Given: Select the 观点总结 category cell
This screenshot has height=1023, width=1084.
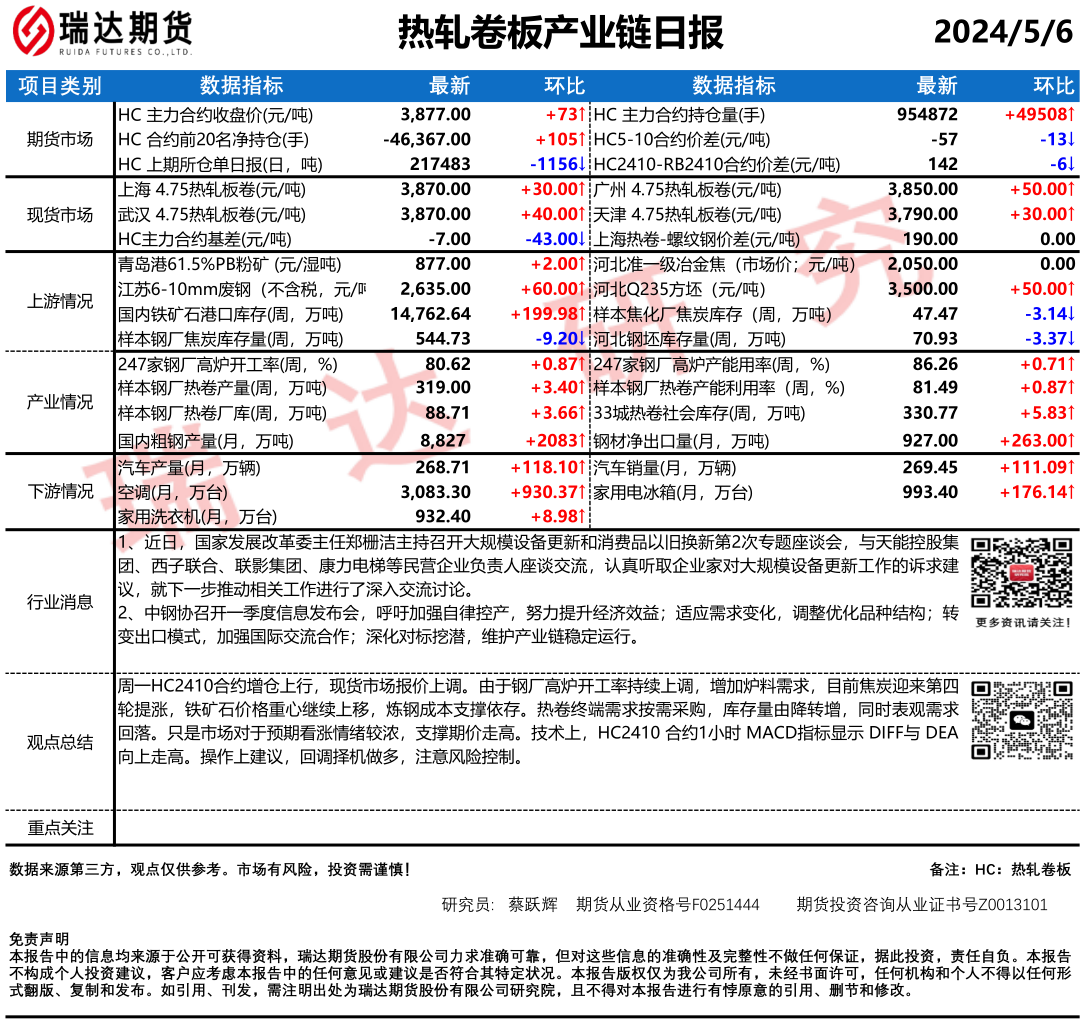Looking at the screenshot, I should (60, 742).
